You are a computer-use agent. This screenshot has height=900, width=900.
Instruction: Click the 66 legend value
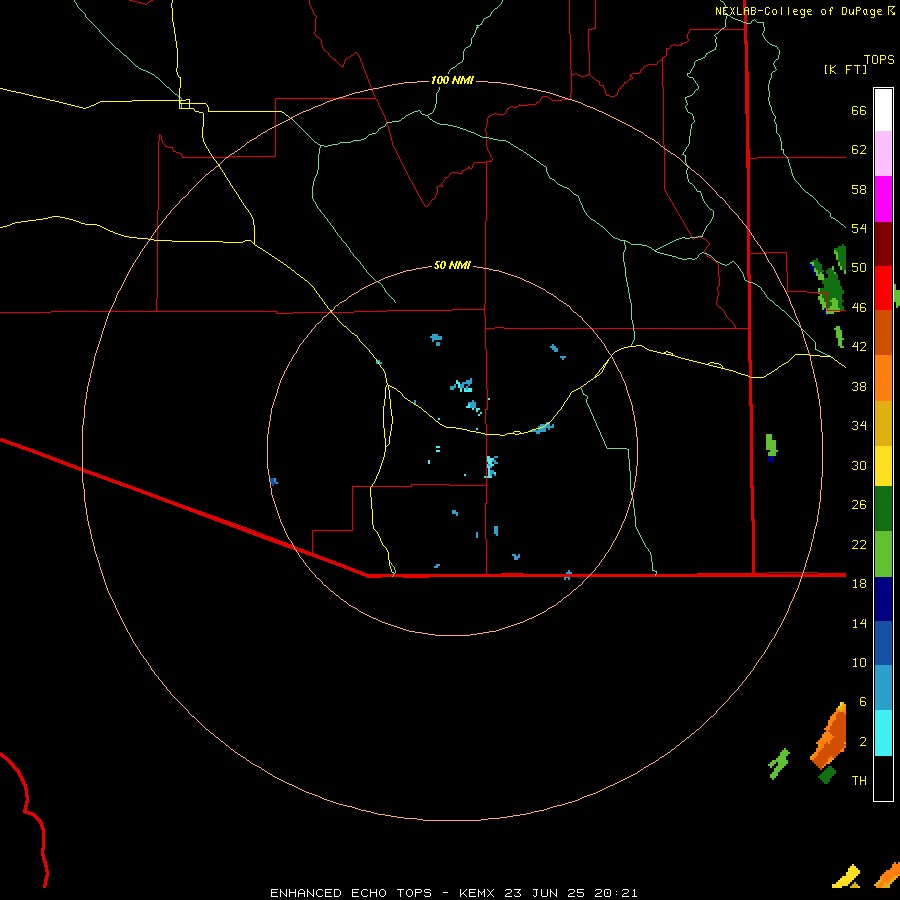(859, 111)
